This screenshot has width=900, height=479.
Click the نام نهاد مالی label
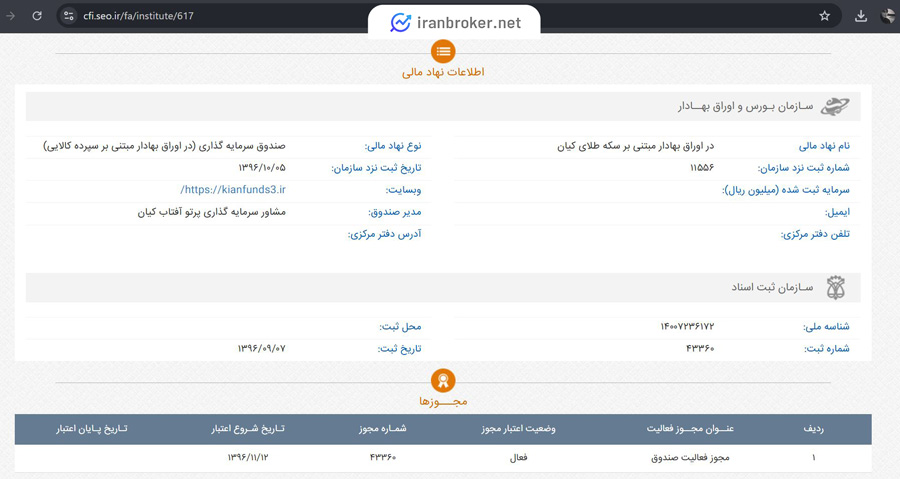click(824, 146)
